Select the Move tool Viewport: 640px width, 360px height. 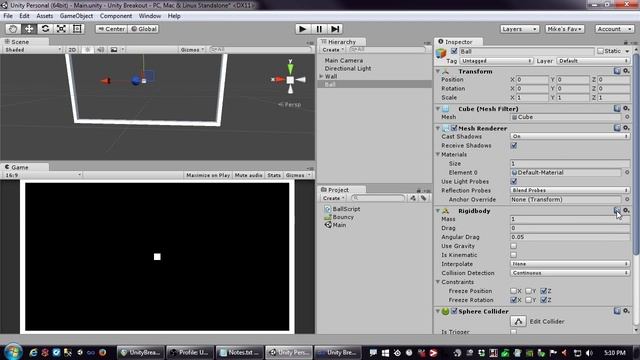coord(29,29)
